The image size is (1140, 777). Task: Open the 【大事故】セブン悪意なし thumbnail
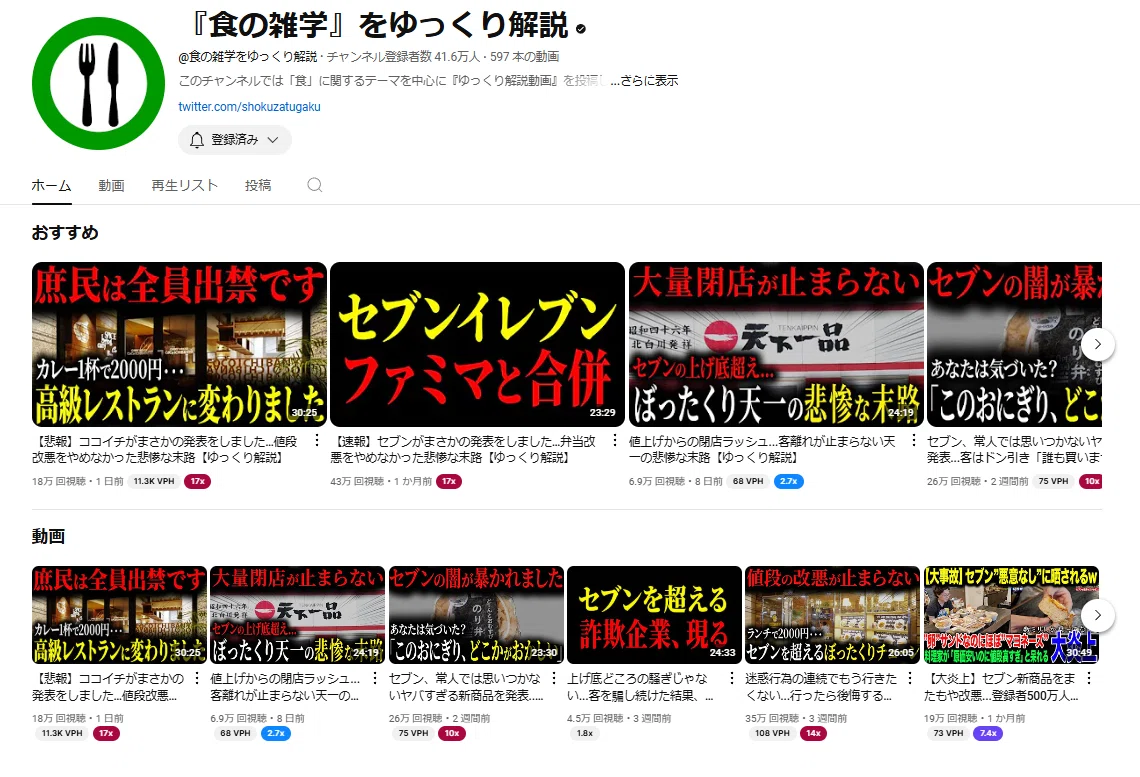click(1011, 615)
